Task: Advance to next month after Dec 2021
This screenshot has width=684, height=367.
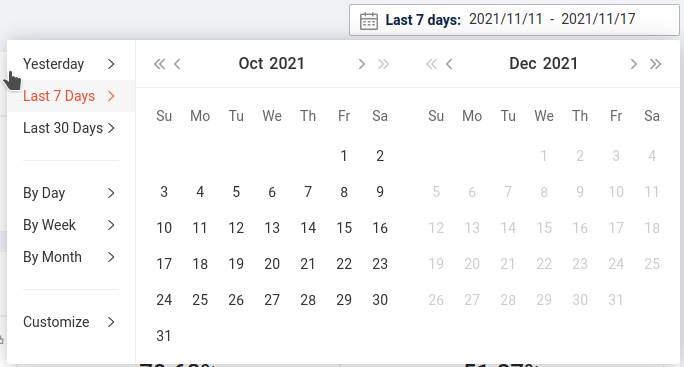Action: [x=633, y=64]
